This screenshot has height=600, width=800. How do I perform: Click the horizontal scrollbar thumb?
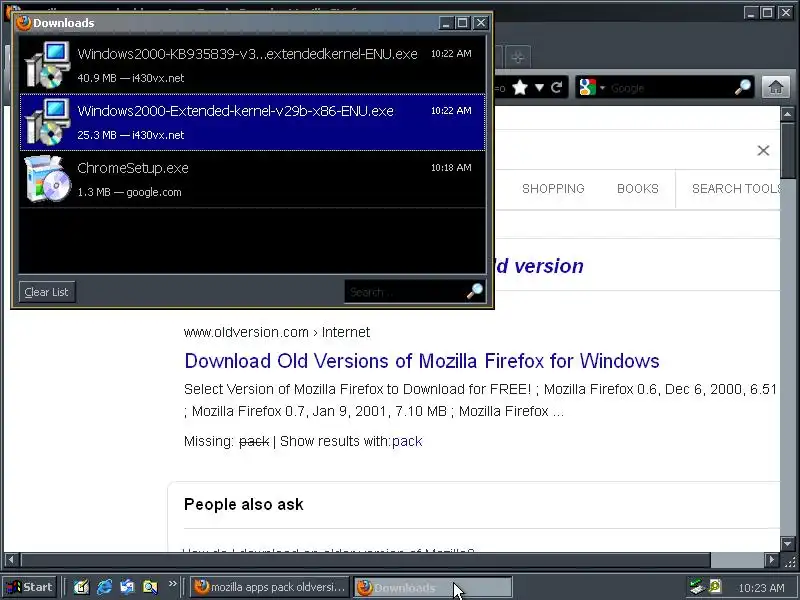(365, 560)
